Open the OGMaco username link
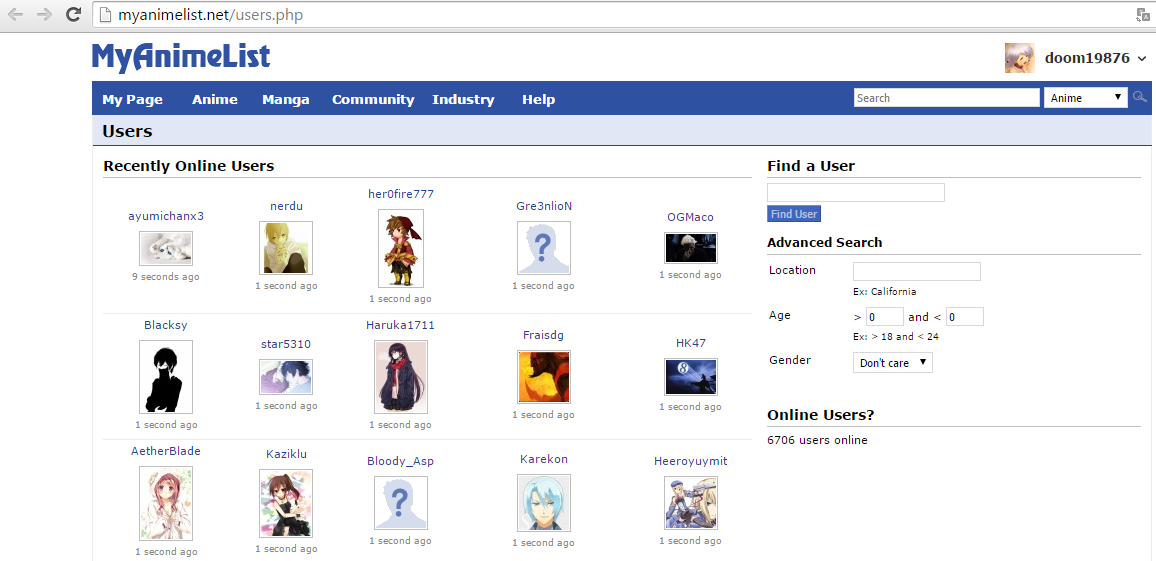This screenshot has width=1156, height=561. tap(690, 217)
